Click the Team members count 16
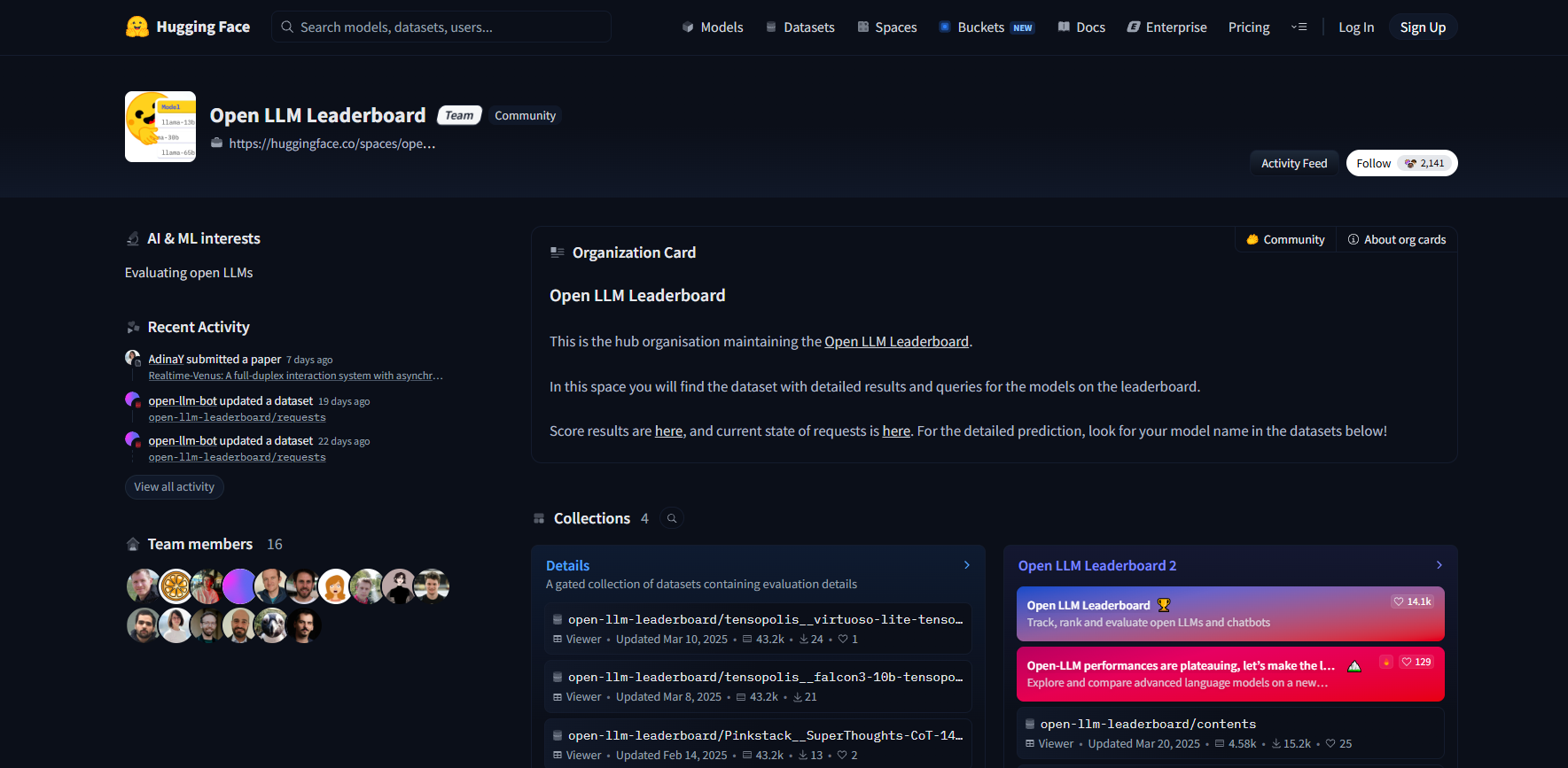Screen dimensions: 1568x768 275,544
